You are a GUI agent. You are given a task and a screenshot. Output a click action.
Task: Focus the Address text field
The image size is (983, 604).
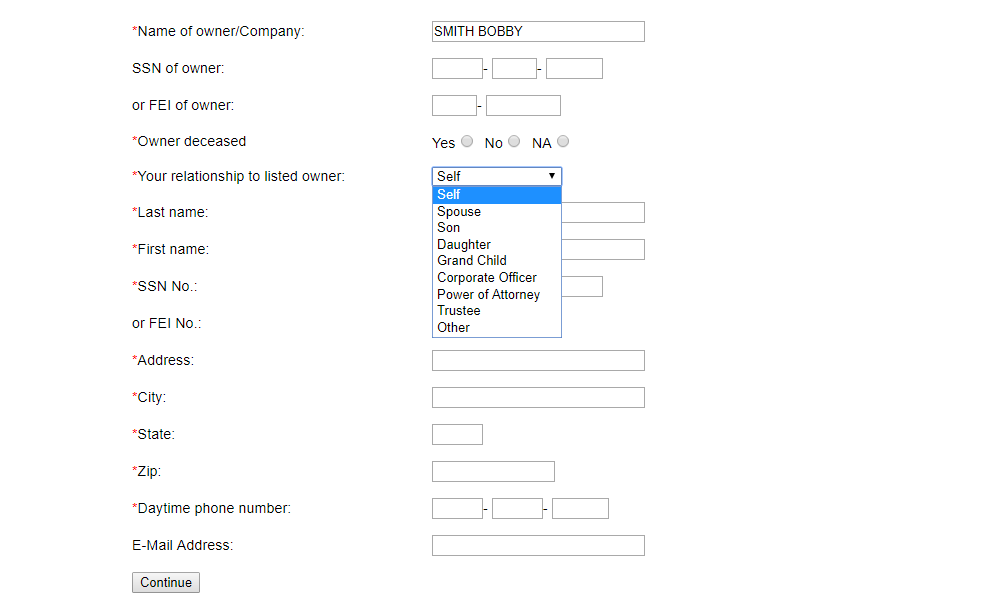pyautogui.click(x=538, y=361)
